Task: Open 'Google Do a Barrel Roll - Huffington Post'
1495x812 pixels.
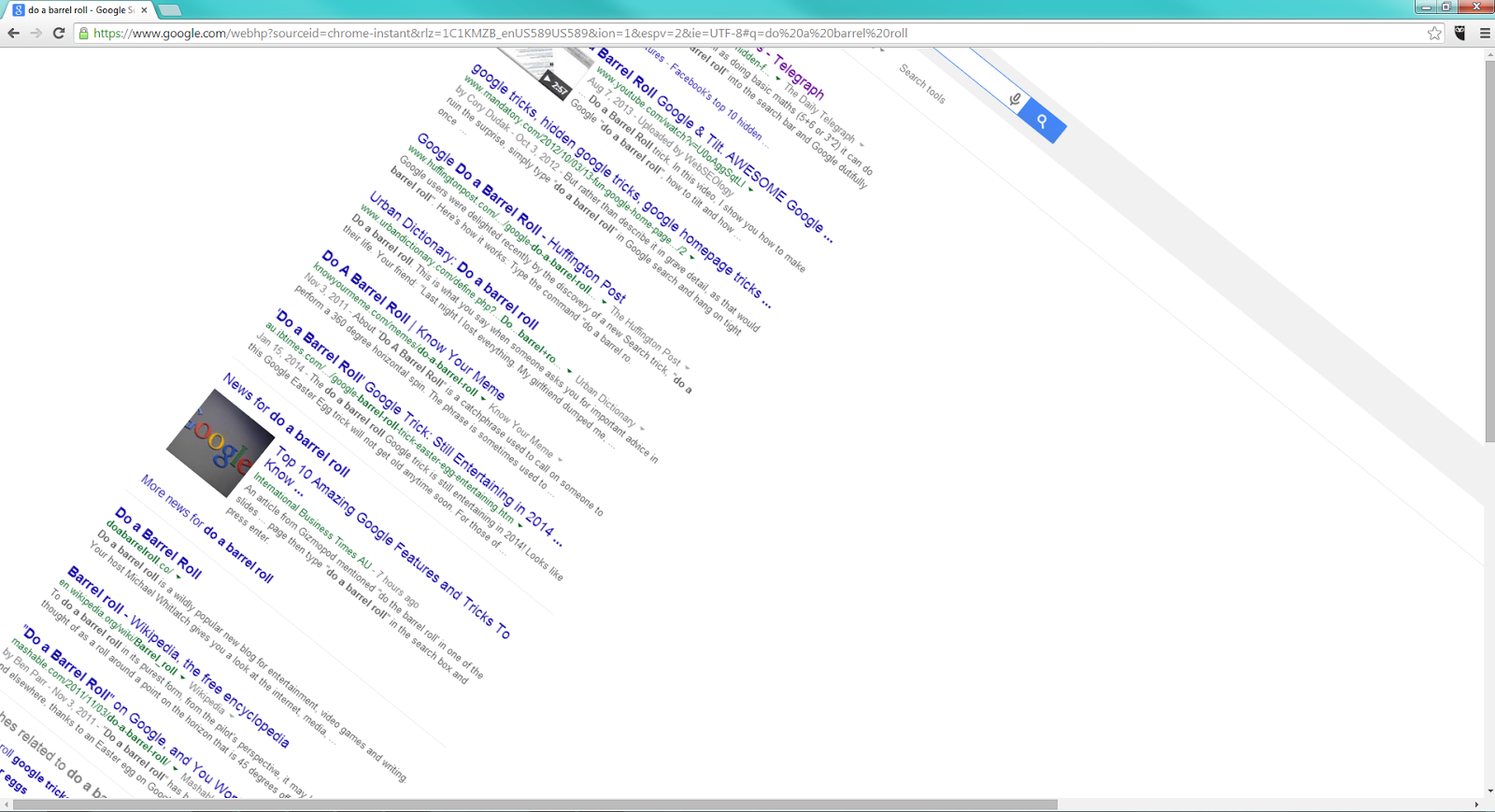Action: [x=521, y=218]
